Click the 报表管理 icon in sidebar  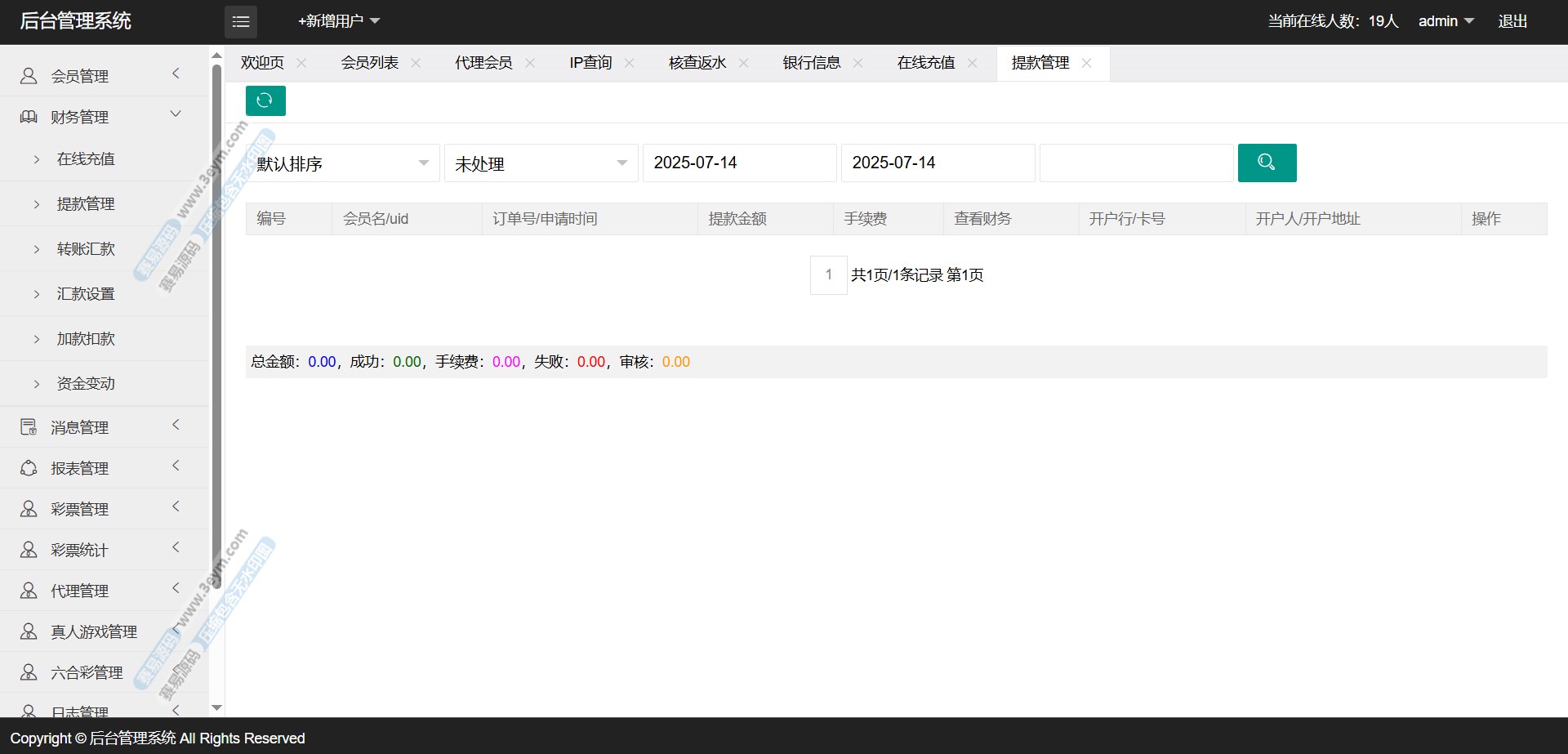coord(29,468)
